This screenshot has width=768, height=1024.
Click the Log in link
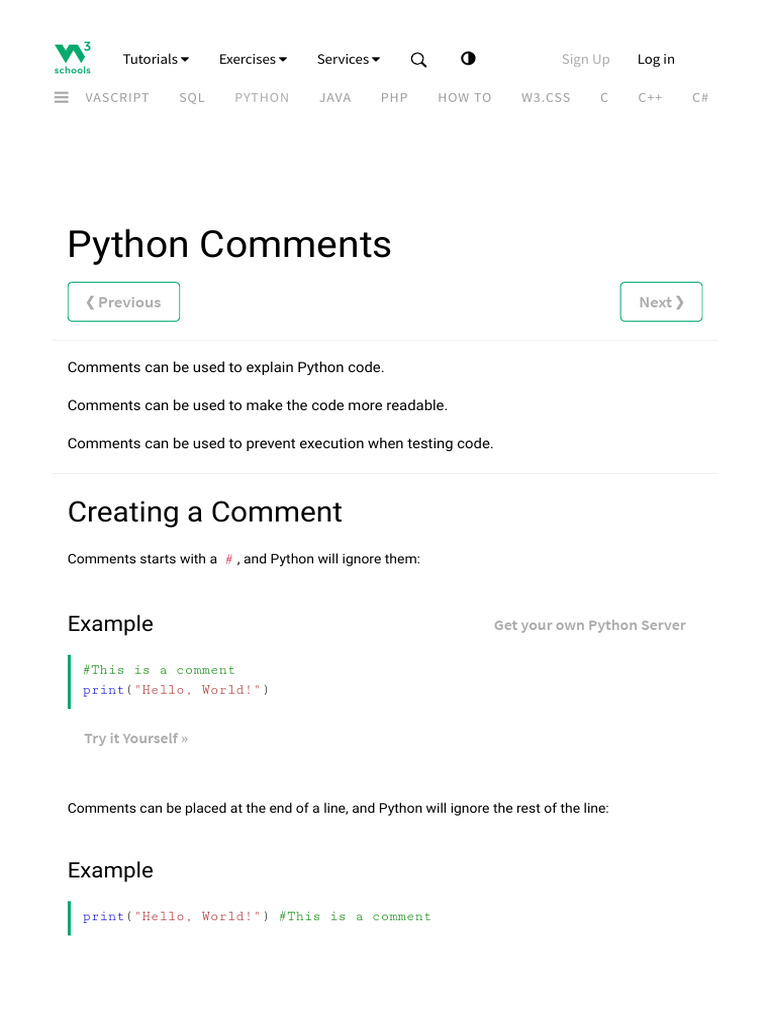(x=656, y=59)
